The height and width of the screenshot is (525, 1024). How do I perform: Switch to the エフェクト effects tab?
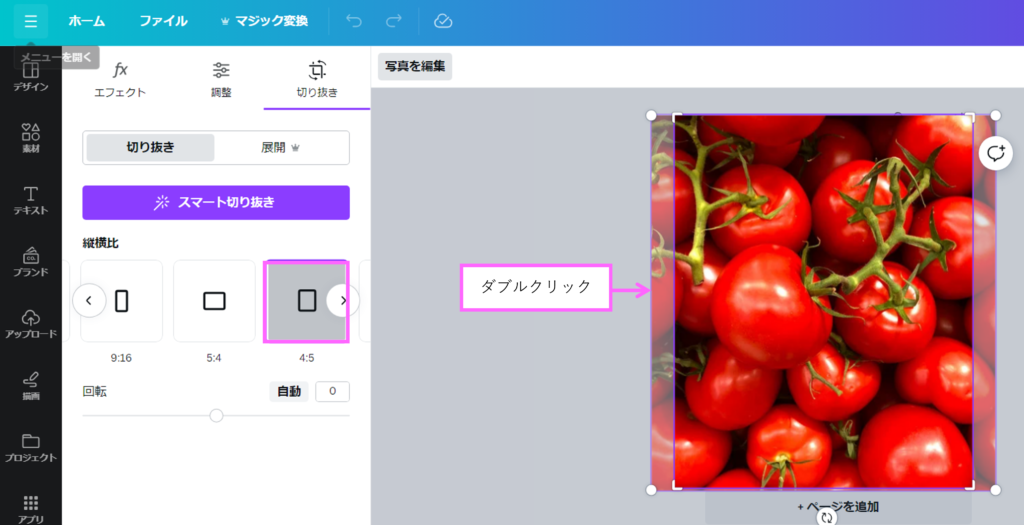coord(120,79)
